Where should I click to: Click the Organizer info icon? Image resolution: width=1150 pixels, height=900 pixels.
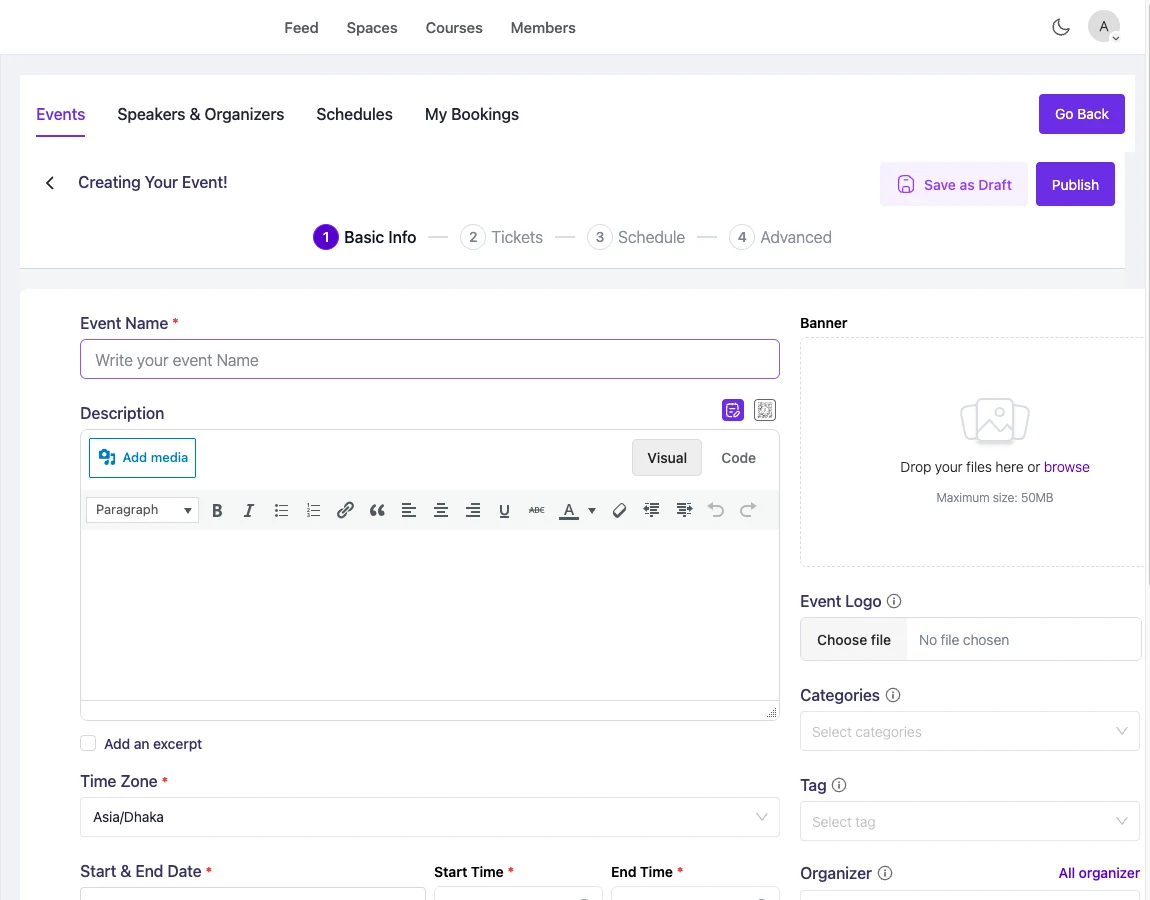point(885,874)
